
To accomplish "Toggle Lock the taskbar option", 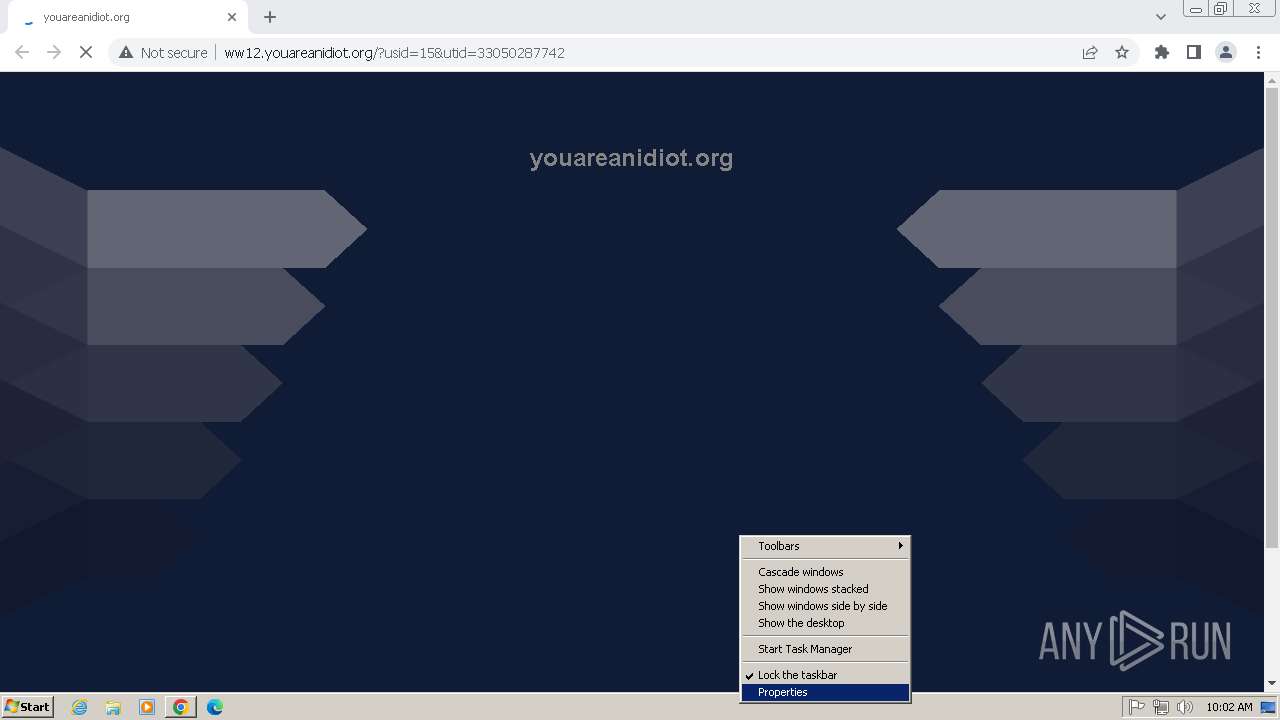I will (x=825, y=675).
